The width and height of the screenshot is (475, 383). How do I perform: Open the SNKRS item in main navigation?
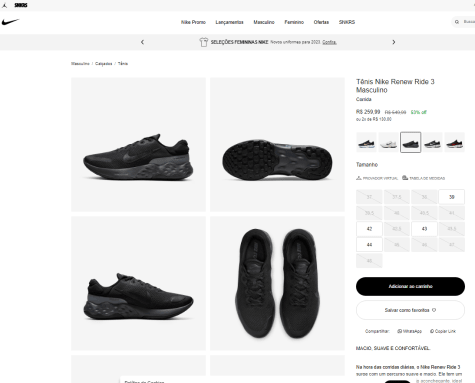347,22
